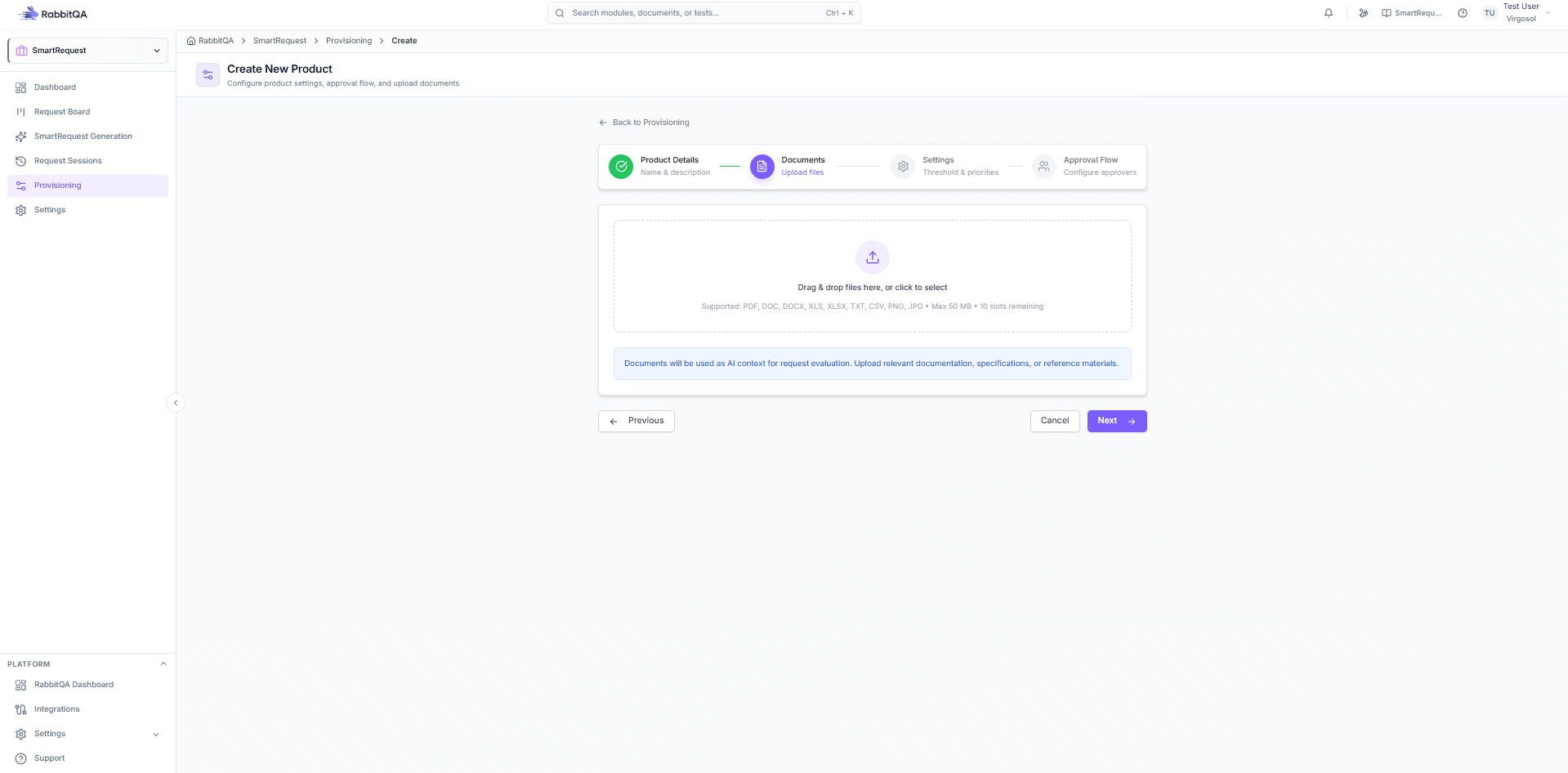Go back with the Previous button
The width and height of the screenshot is (1568, 773).
(637, 421)
